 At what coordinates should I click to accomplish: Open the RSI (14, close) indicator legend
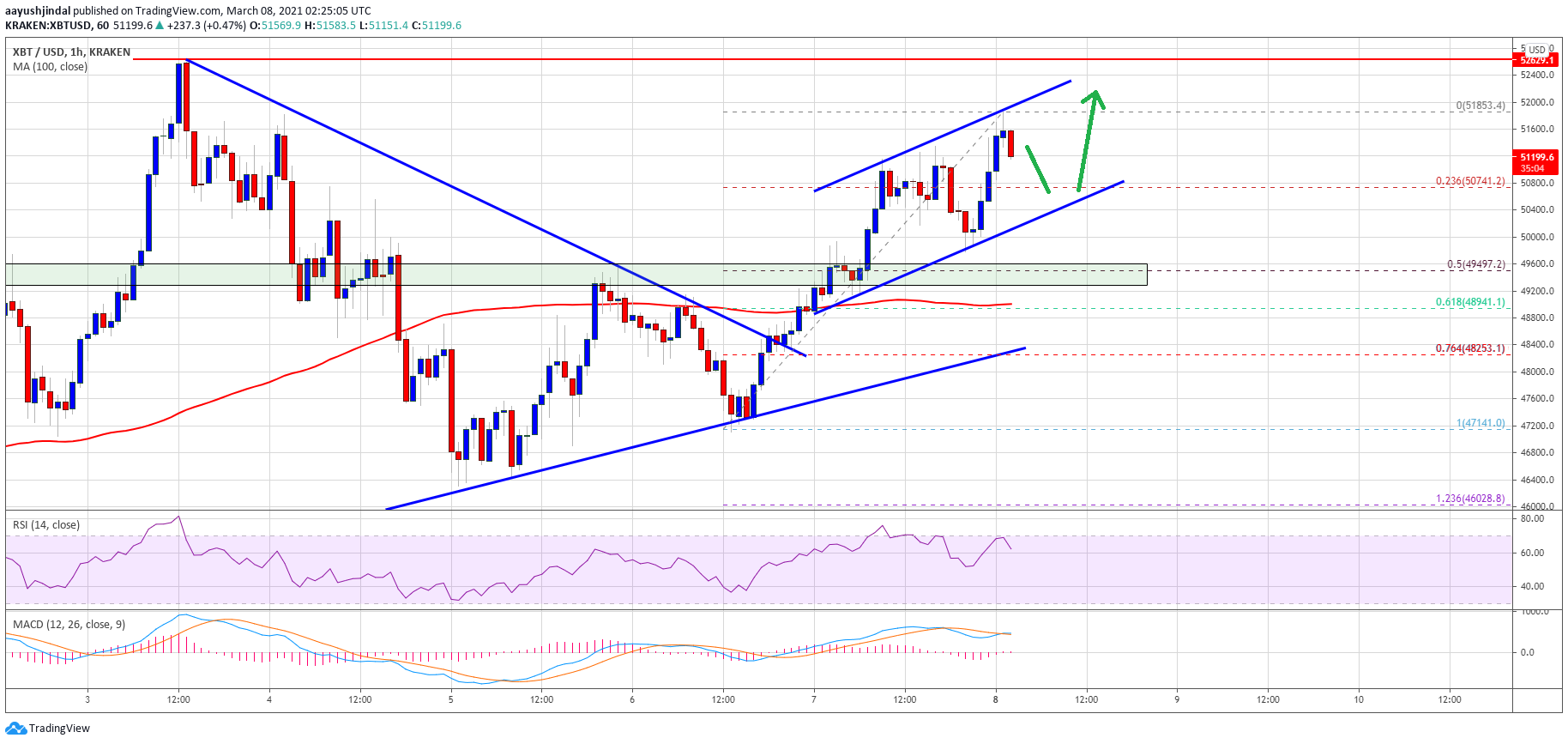click(x=46, y=525)
